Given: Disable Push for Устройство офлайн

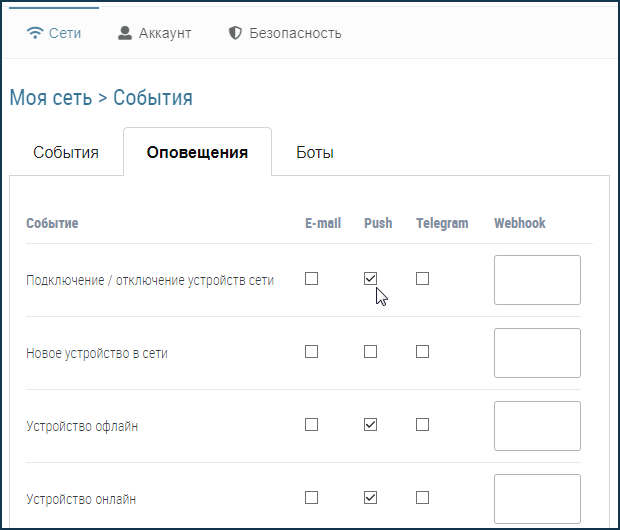Looking at the screenshot, I should (371, 425).
